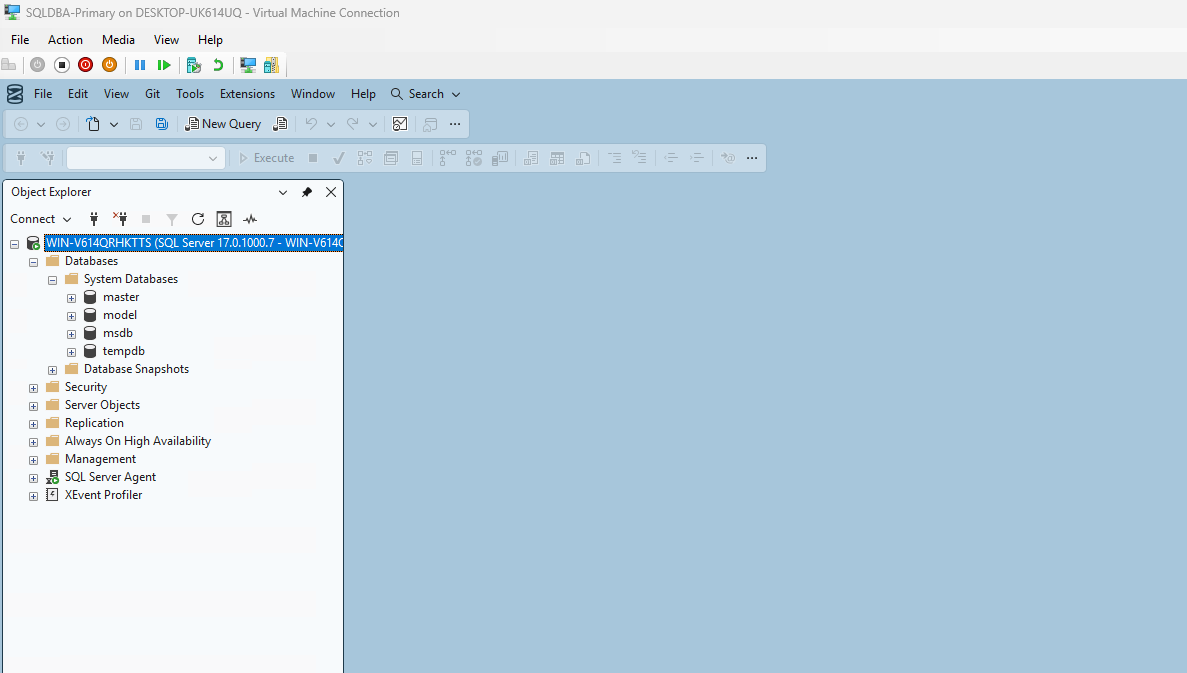Viewport: 1187px width, 673px height.
Task: Click Comment out selected lines icon
Action: [614, 158]
